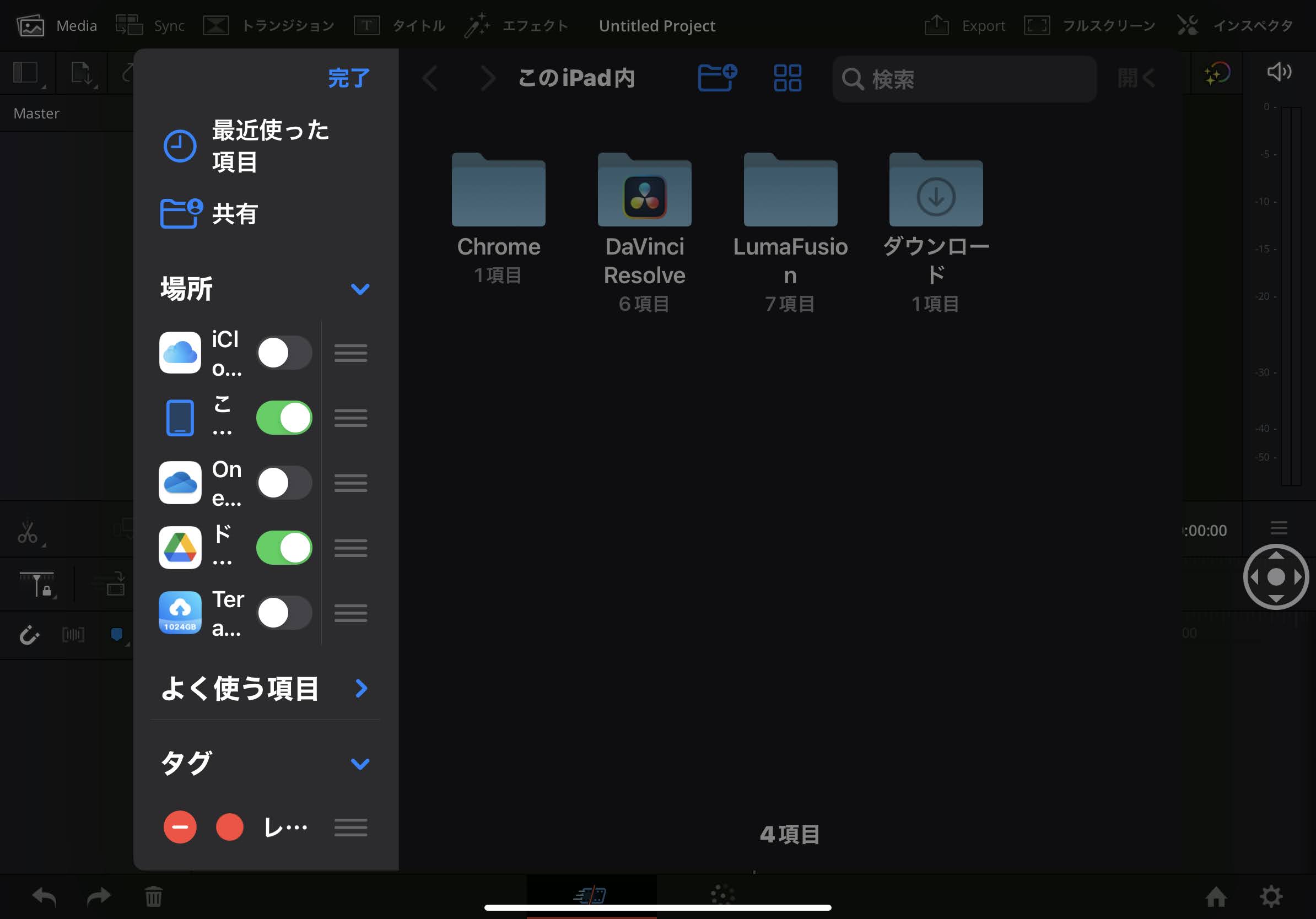Click the speaker volume icon
Viewport: 1316px width, 919px height.
point(1278,72)
